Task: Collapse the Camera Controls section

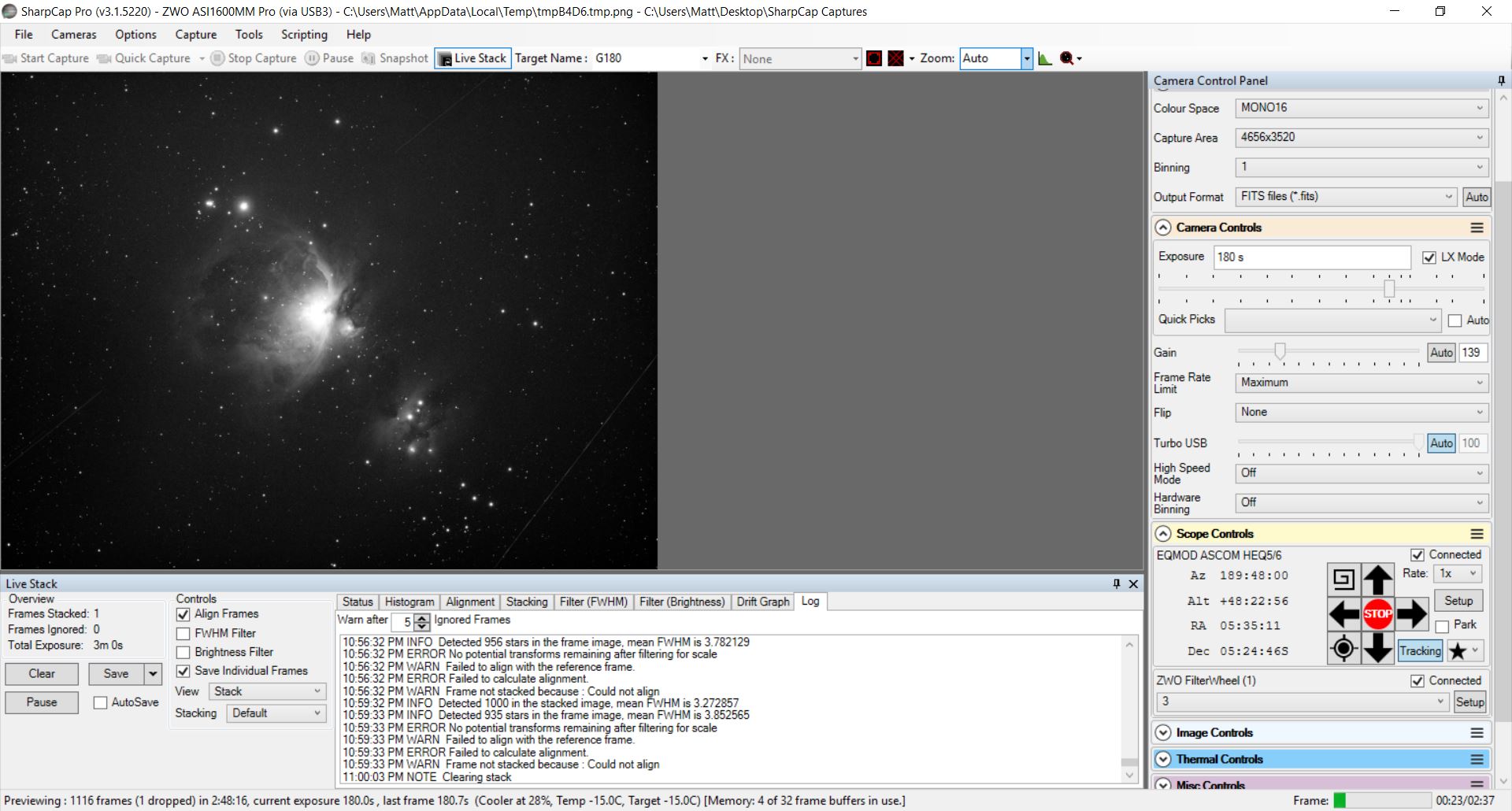Action: pos(1163,228)
